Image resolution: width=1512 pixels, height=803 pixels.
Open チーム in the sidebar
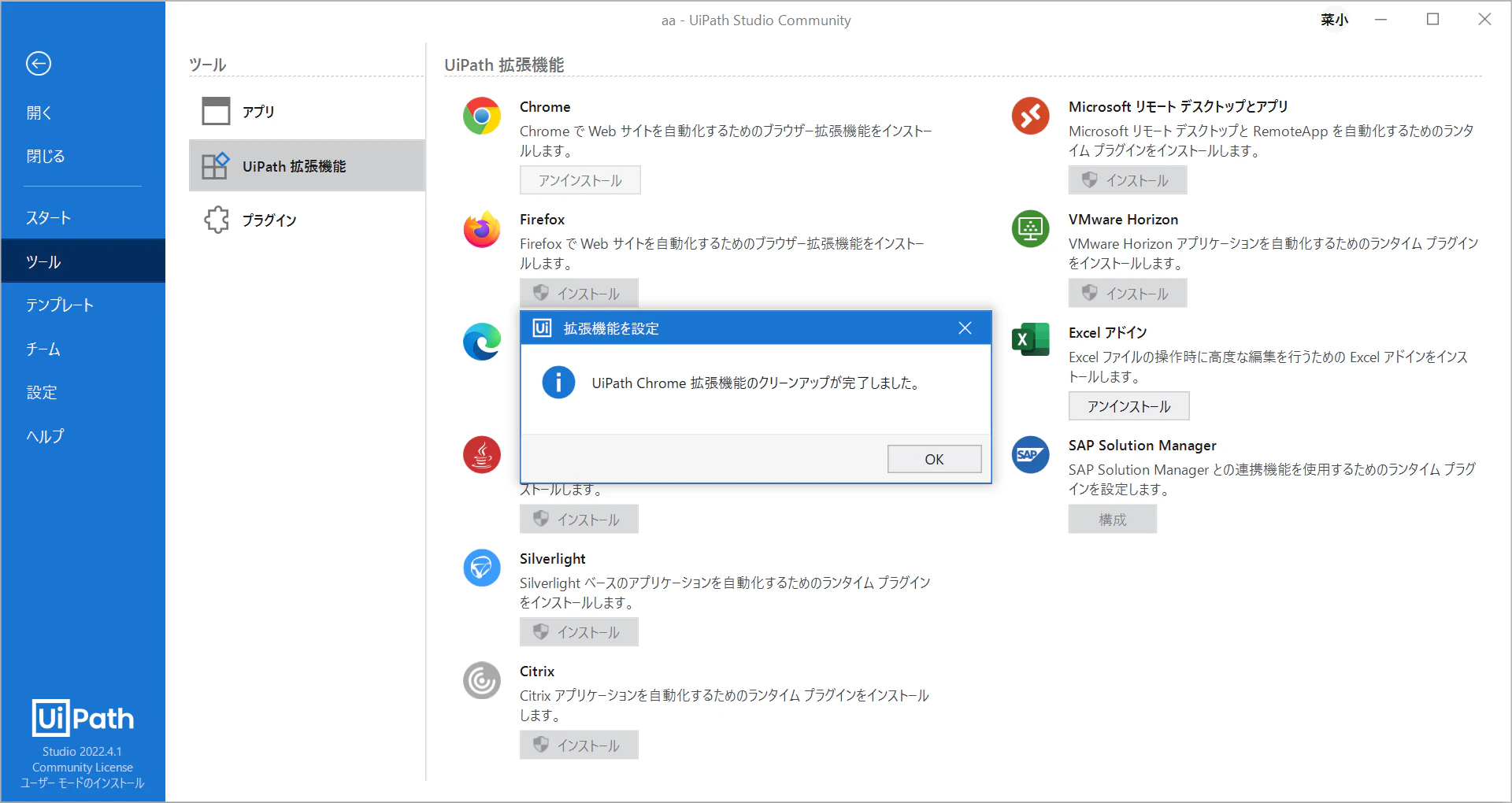click(x=83, y=349)
